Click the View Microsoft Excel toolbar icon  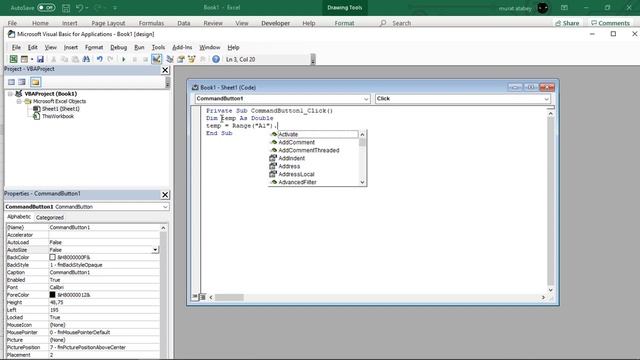[x=13, y=59]
